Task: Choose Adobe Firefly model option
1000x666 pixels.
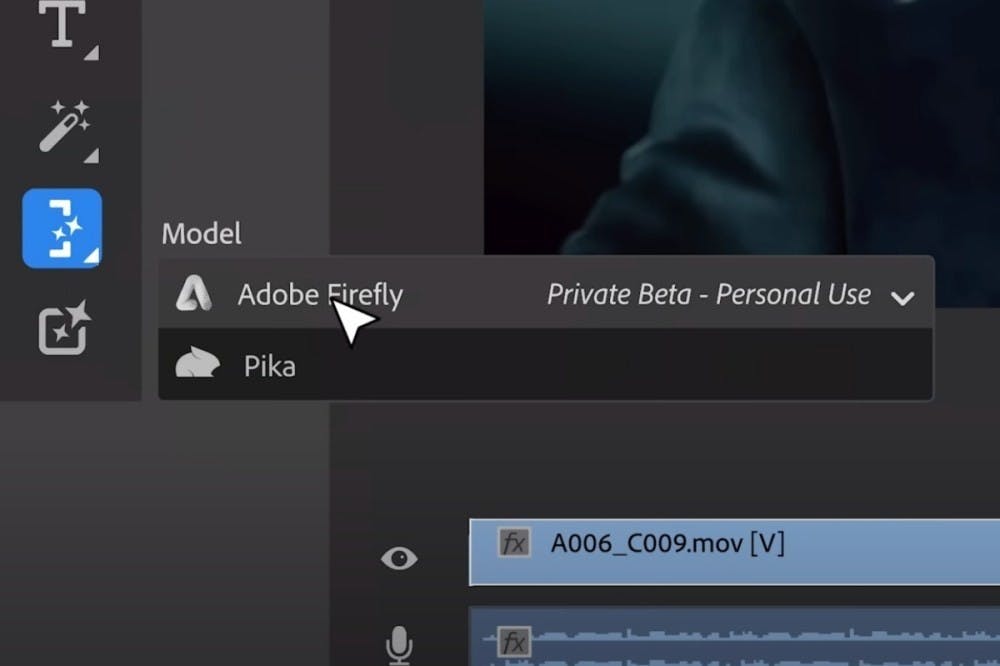Action: 546,294
